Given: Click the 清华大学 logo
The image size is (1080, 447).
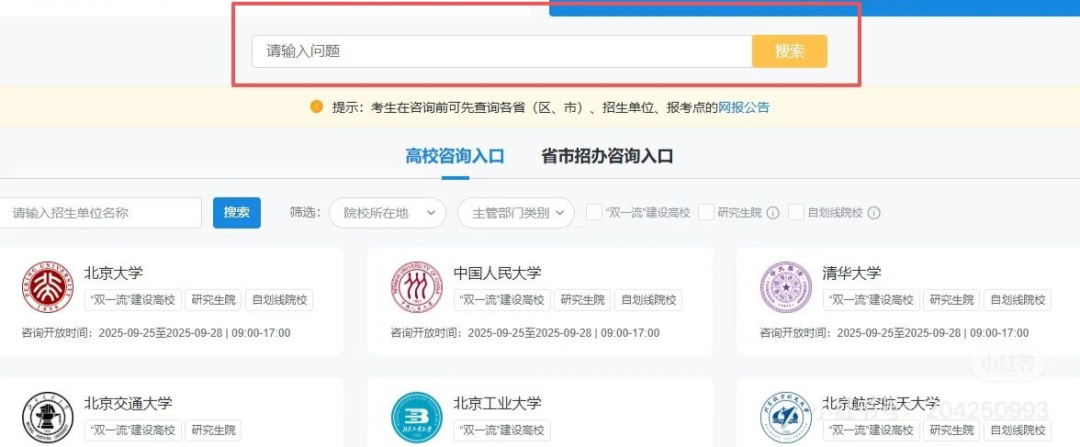Looking at the screenshot, I should point(786,287).
